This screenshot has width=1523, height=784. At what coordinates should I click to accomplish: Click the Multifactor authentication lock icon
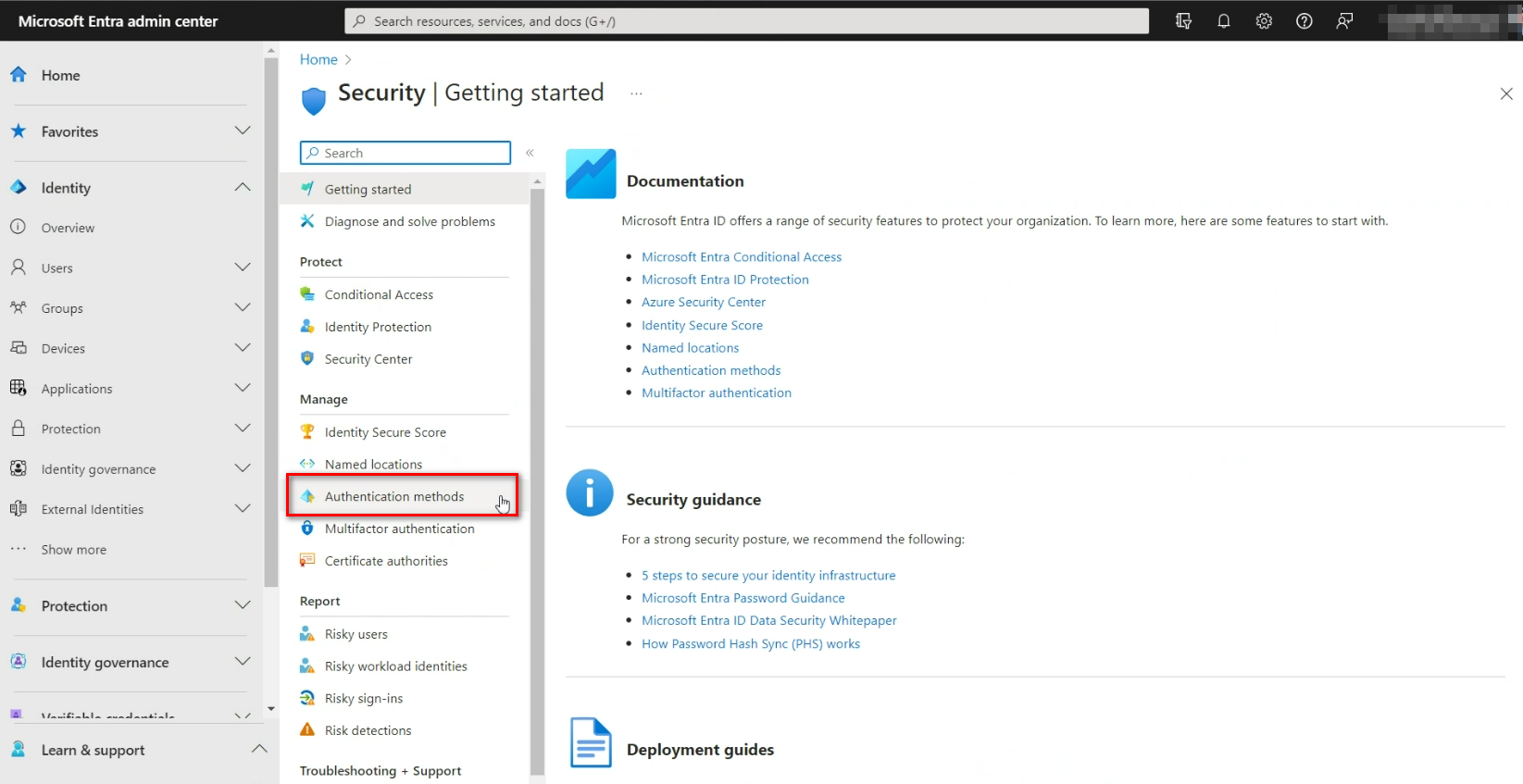point(307,529)
